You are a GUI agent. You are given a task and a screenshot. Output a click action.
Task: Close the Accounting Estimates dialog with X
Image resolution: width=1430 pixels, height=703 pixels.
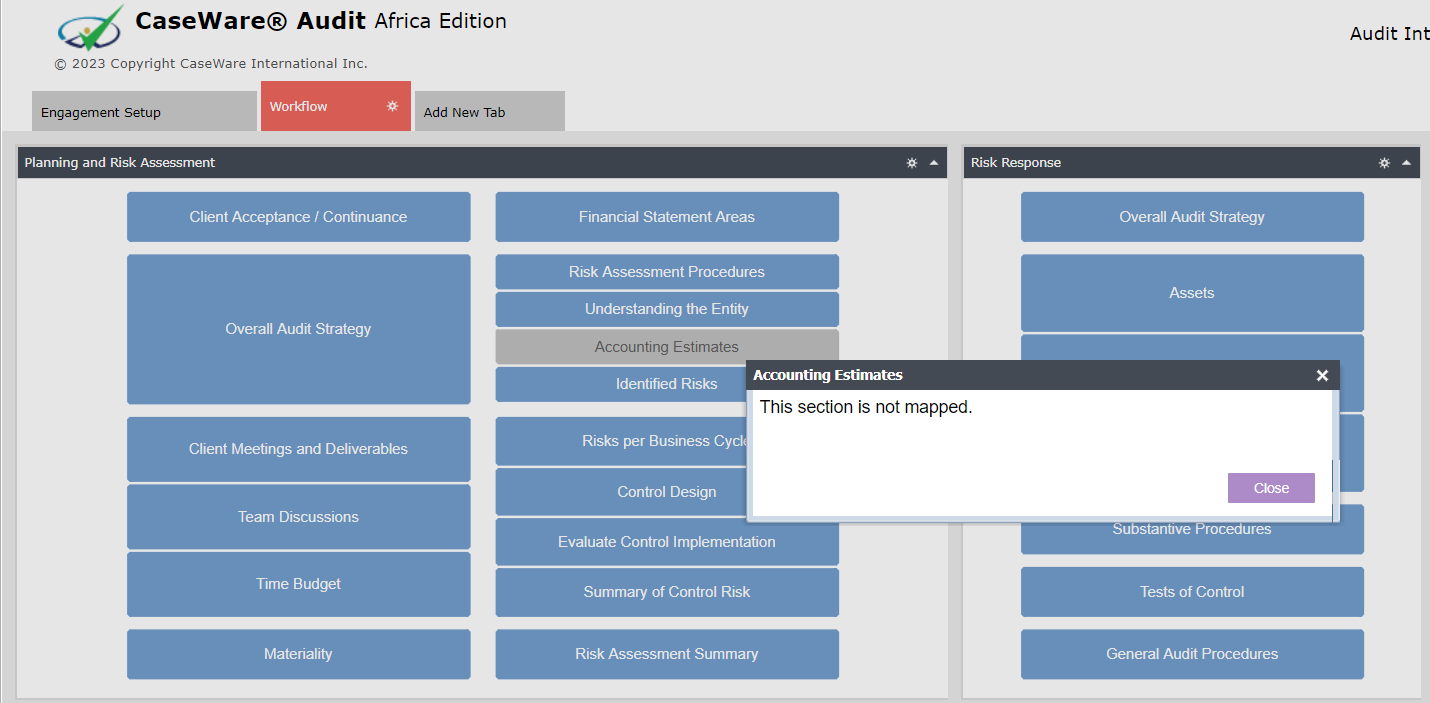tap(1322, 375)
